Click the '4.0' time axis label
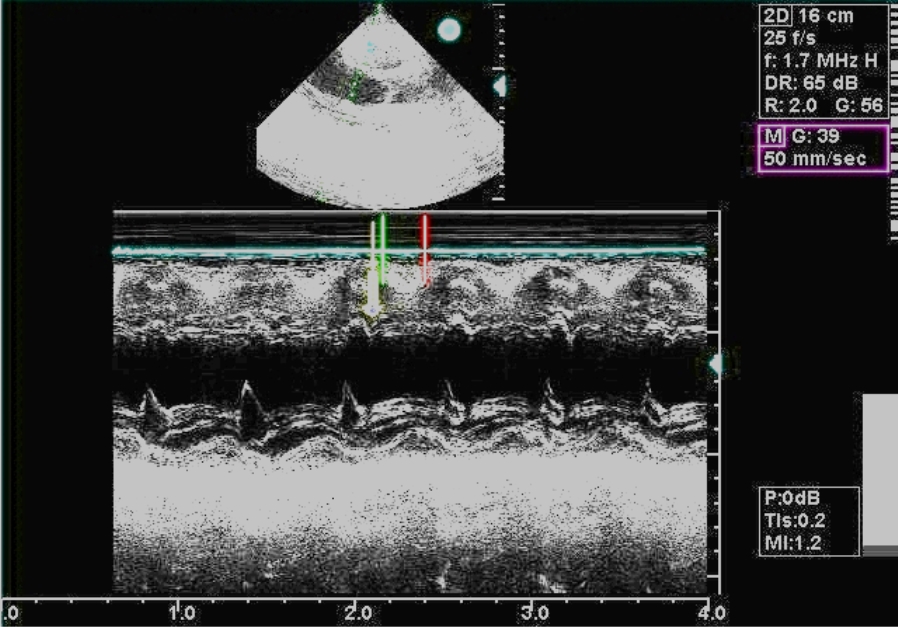This screenshot has width=898, height=627. coord(712,614)
